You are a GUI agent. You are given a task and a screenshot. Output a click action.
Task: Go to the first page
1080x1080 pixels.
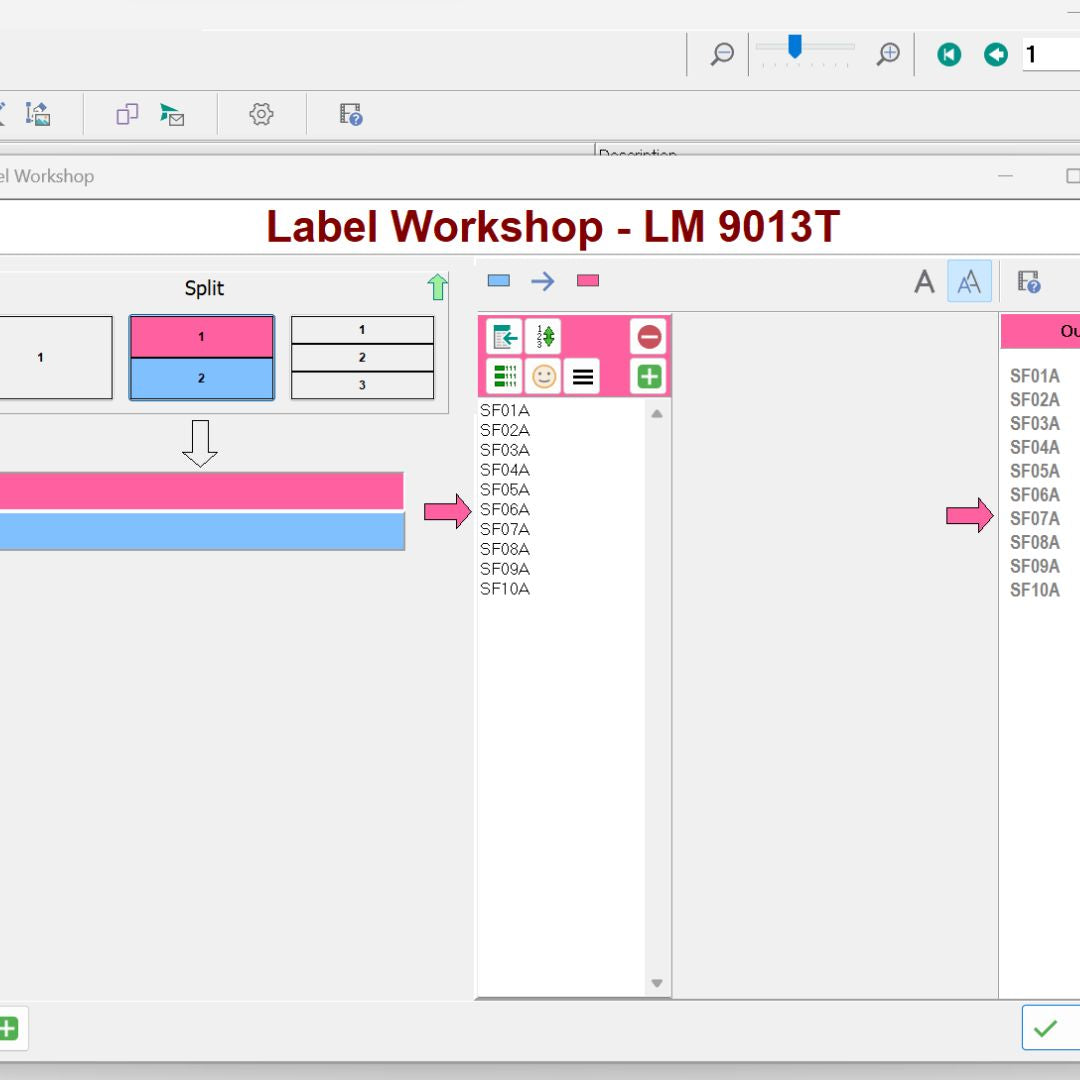coord(949,54)
